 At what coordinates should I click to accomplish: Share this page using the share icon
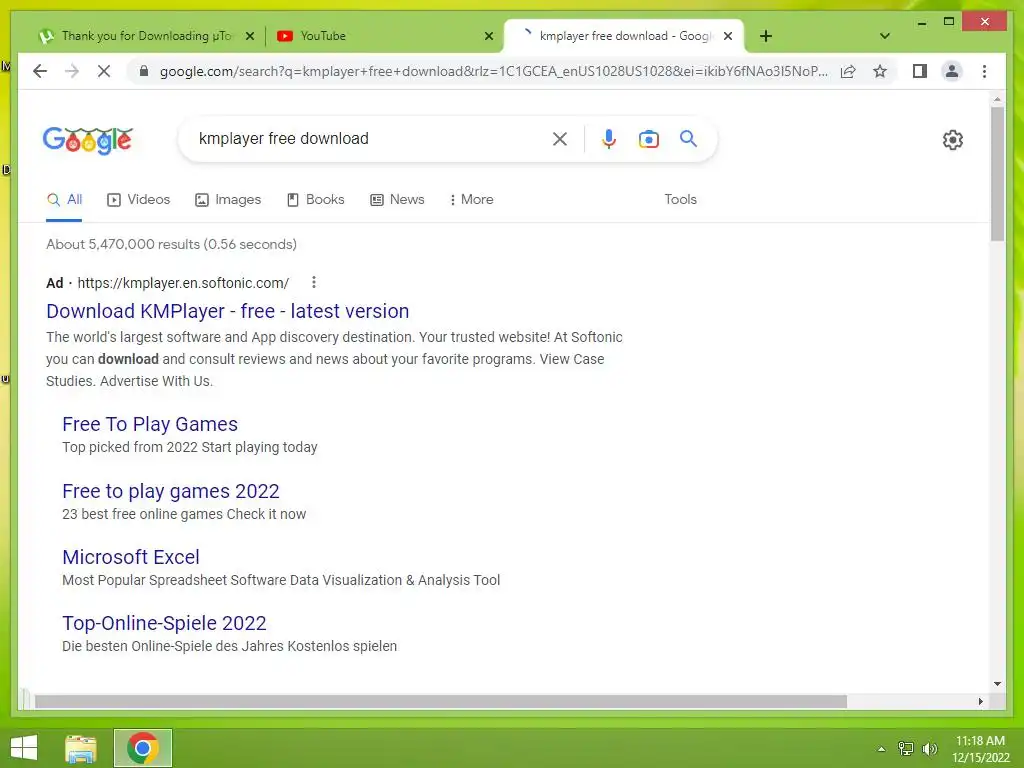click(x=848, y=71)
